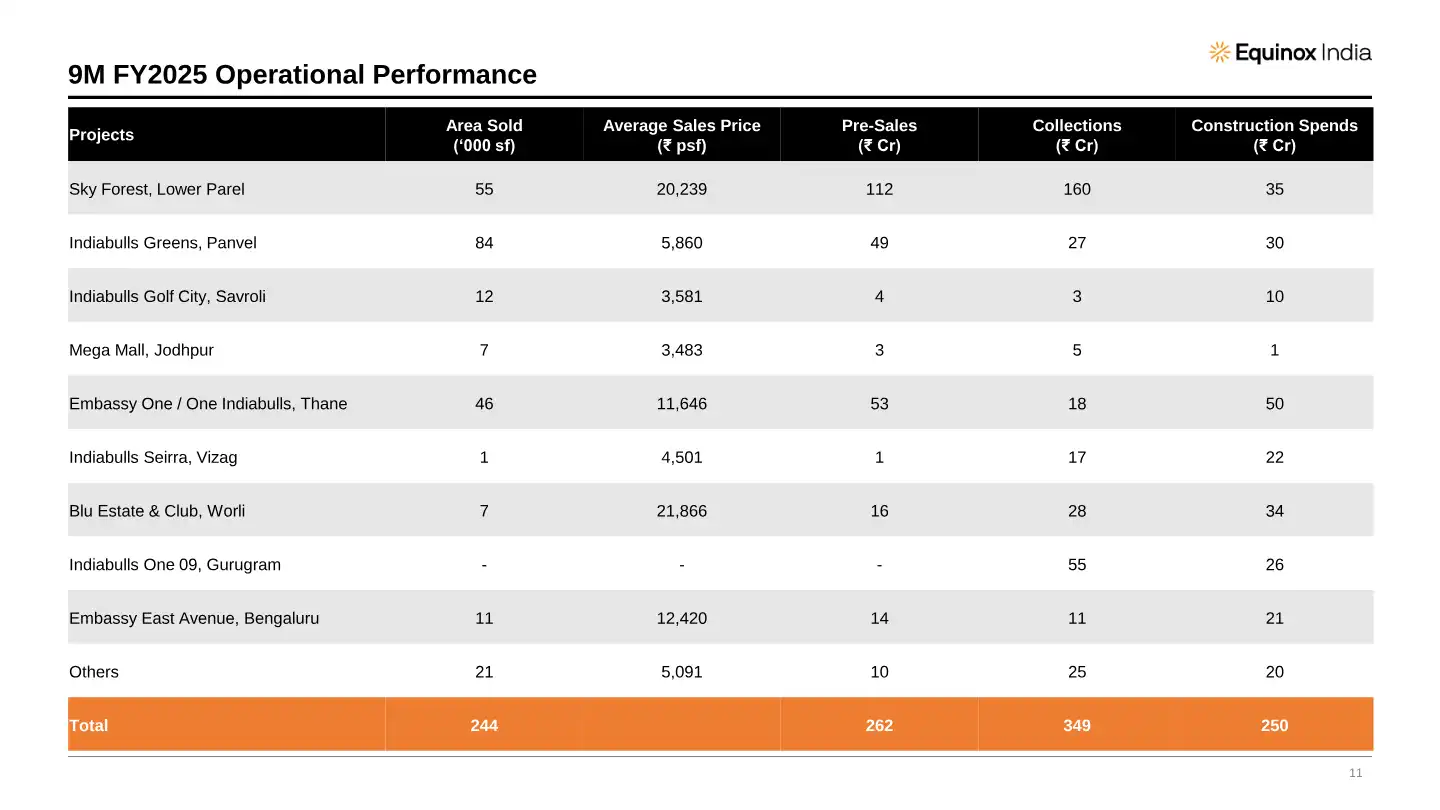Viewport: 1440px width, 810px height.
Task: Select Sky Forest average price 20,239
Action: (x=681, y=189)
